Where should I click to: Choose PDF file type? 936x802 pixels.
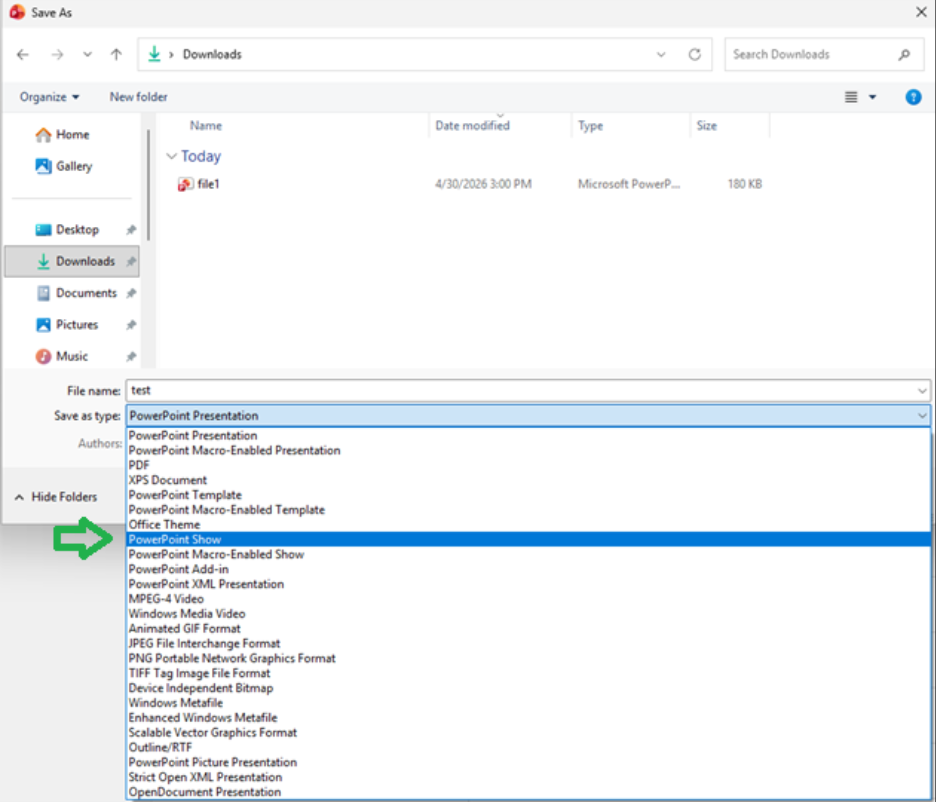[x=528, y=465]
